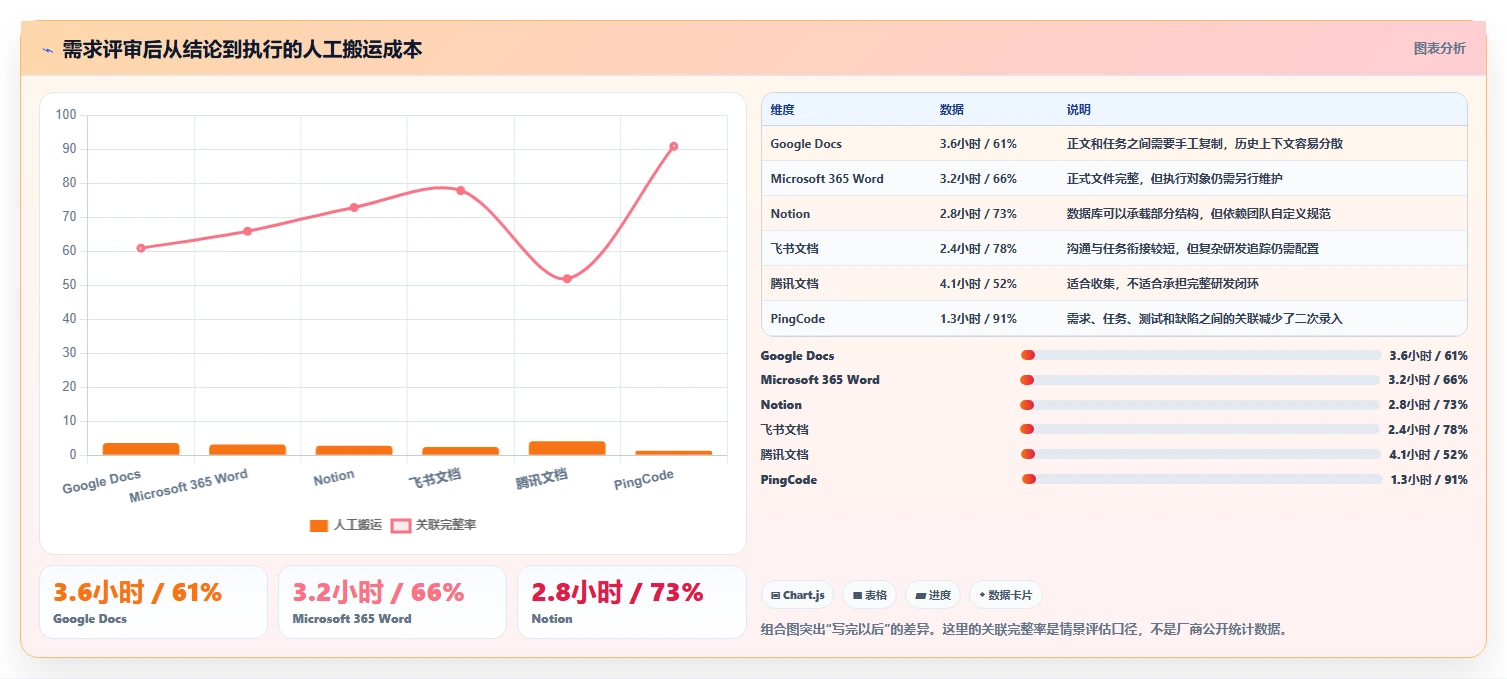Toggle the 人工搬运 legend item under the chart
The width and height of the screenshot is (1507, 679).
(x=346, y=525)
